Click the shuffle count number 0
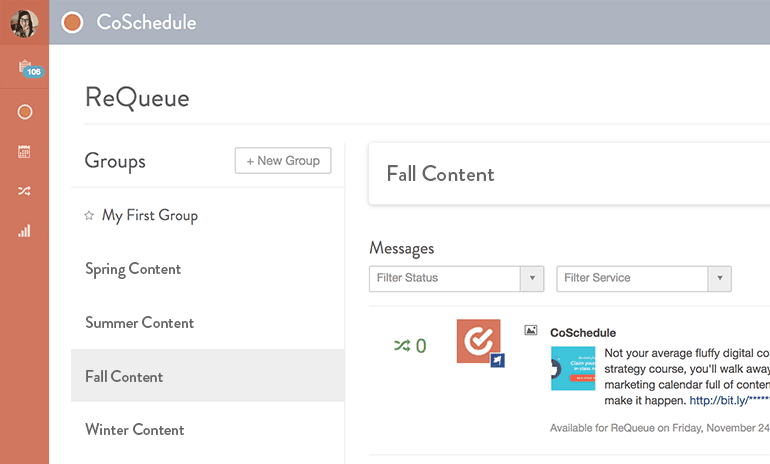 tap(421, 346)
